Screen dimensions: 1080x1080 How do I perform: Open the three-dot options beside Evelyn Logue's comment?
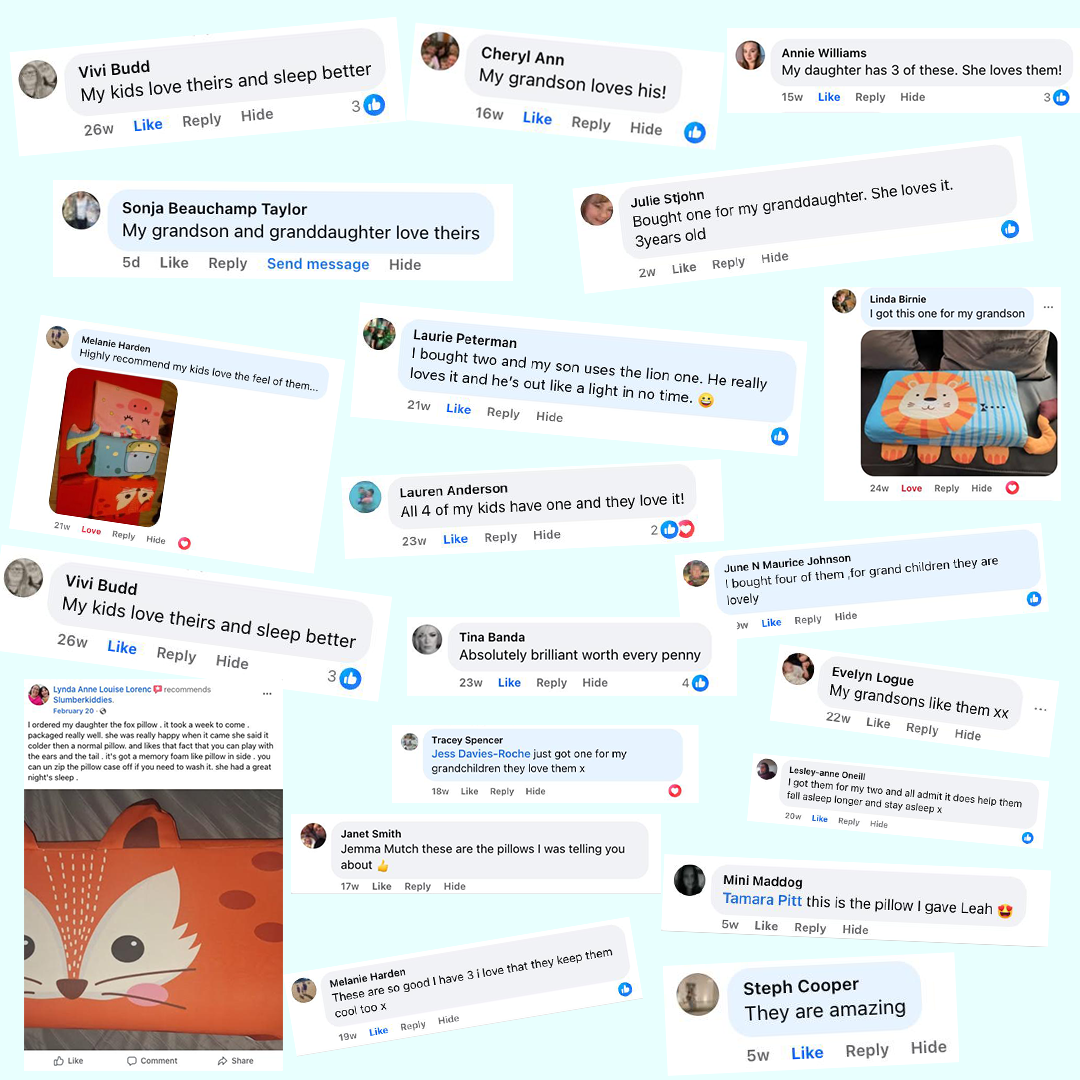[x=1040, y=709]
